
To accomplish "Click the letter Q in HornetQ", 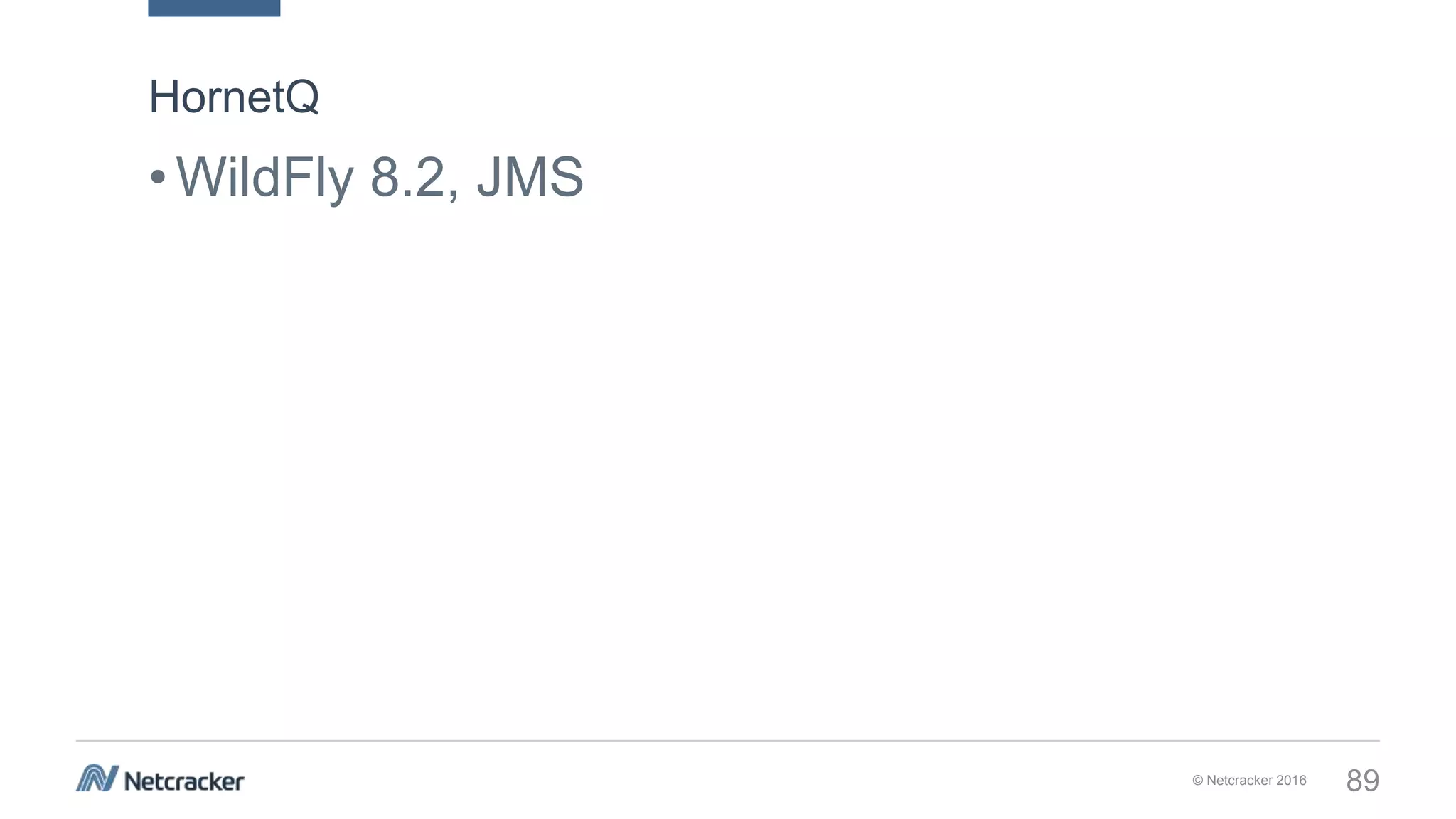I will pos(302,97).
